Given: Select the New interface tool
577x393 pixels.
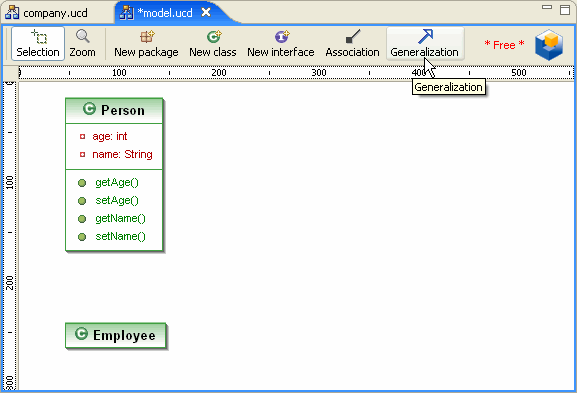Looking at the screenshot, I should click(281, 43).
